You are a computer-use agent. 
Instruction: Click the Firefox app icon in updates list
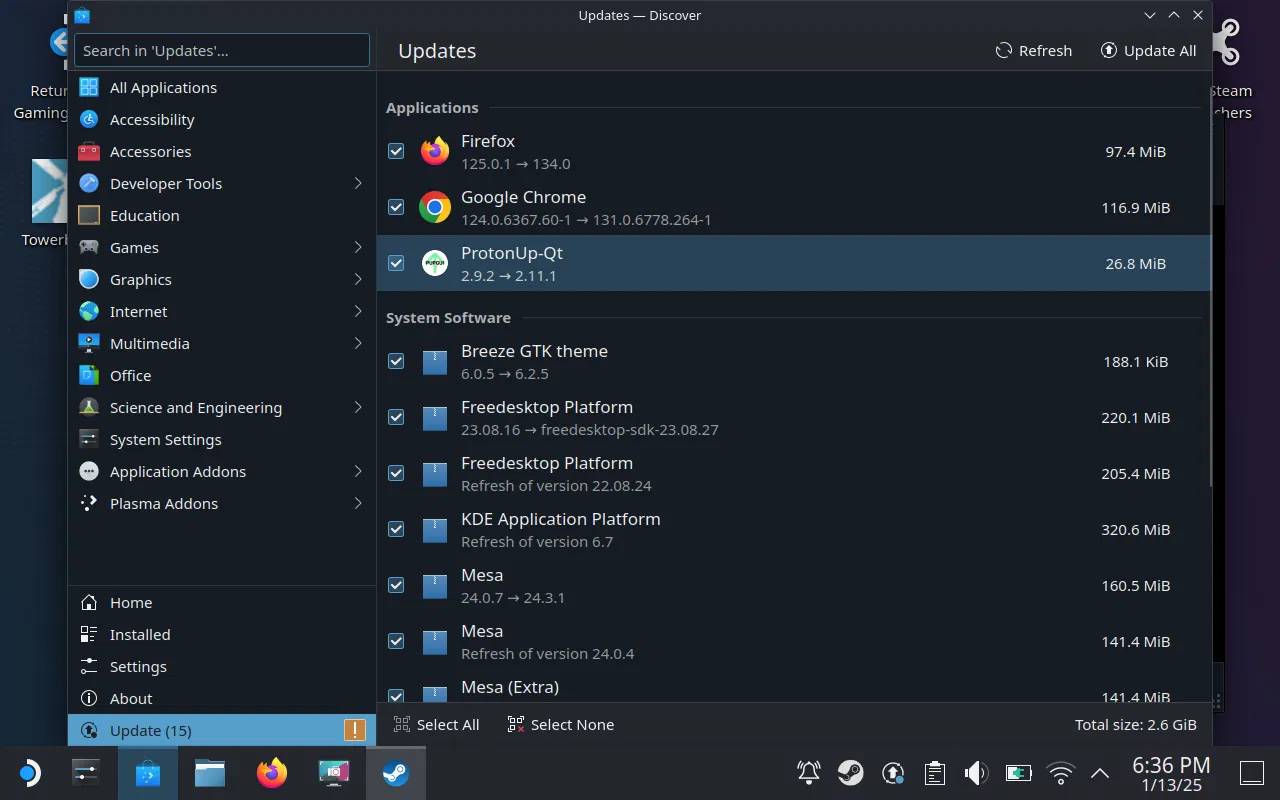435,152
